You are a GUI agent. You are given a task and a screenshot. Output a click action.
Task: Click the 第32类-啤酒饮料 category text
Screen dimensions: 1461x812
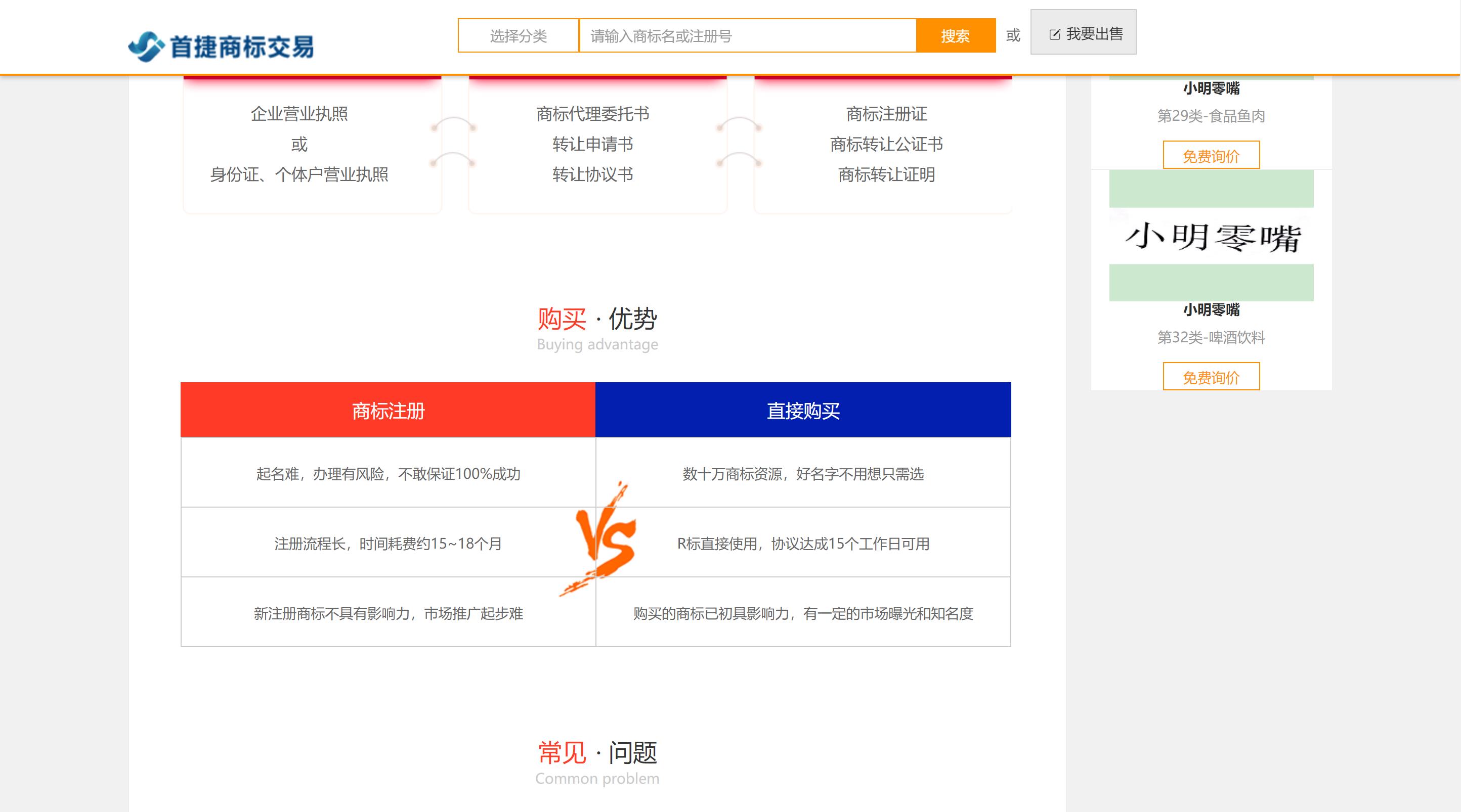(x=1211, y=337)
